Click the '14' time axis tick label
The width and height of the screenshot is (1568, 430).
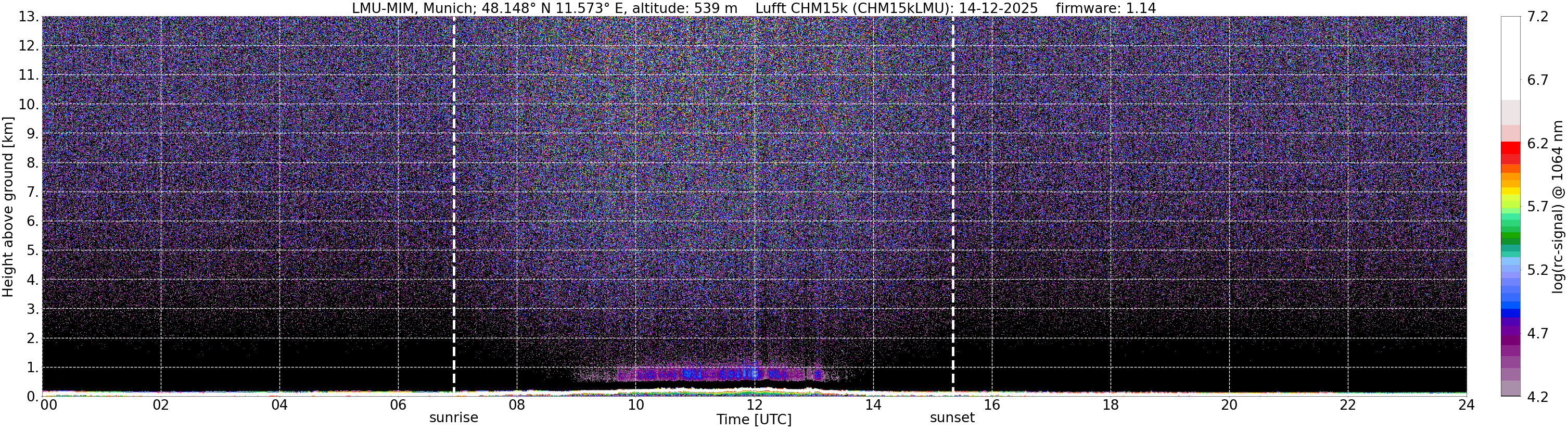(x=873, y=405)
